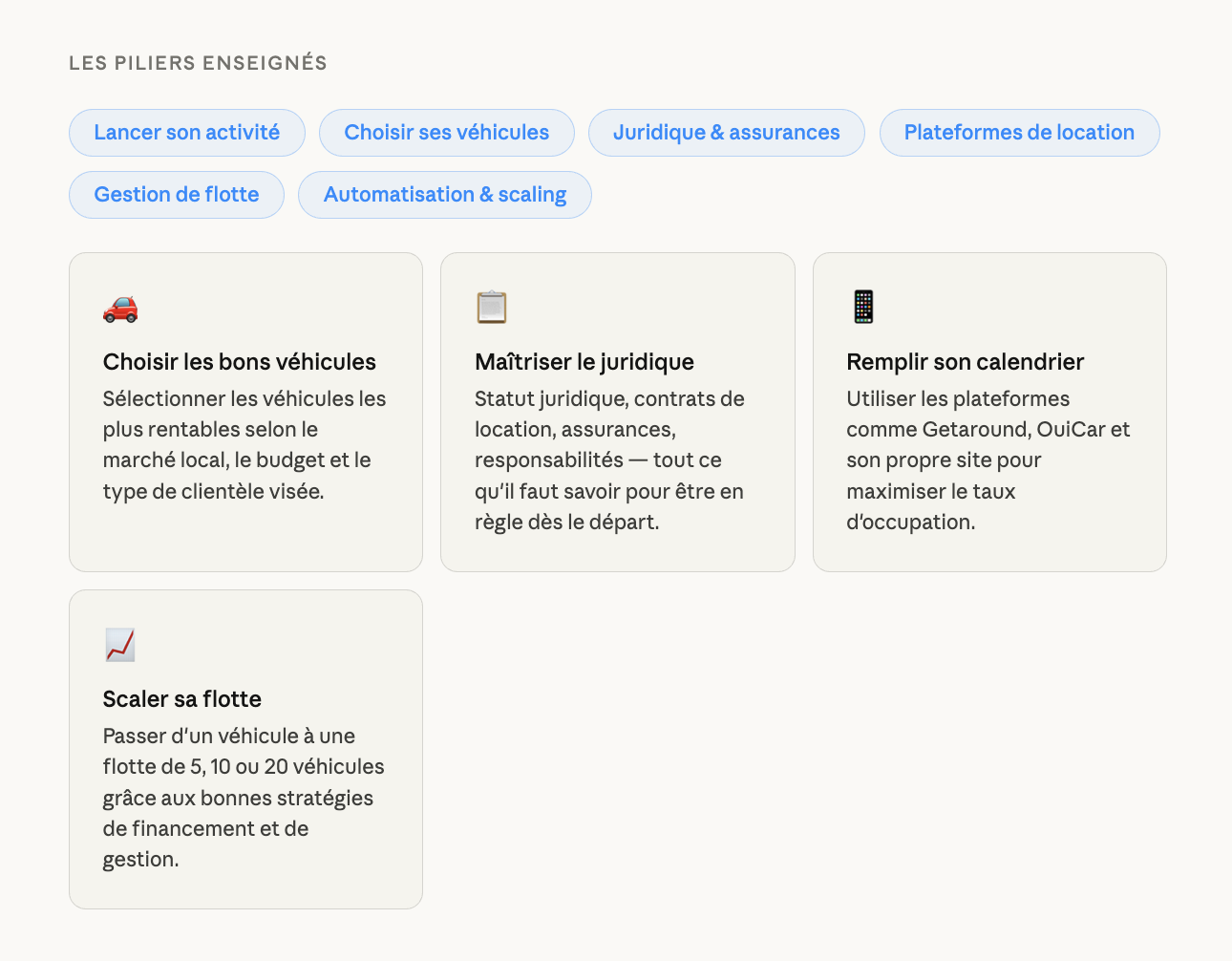This screenshot has width=1232, height=961.
Task: Click the 'Choisir les bons véhicules' heading
Action: click(240, 362)
